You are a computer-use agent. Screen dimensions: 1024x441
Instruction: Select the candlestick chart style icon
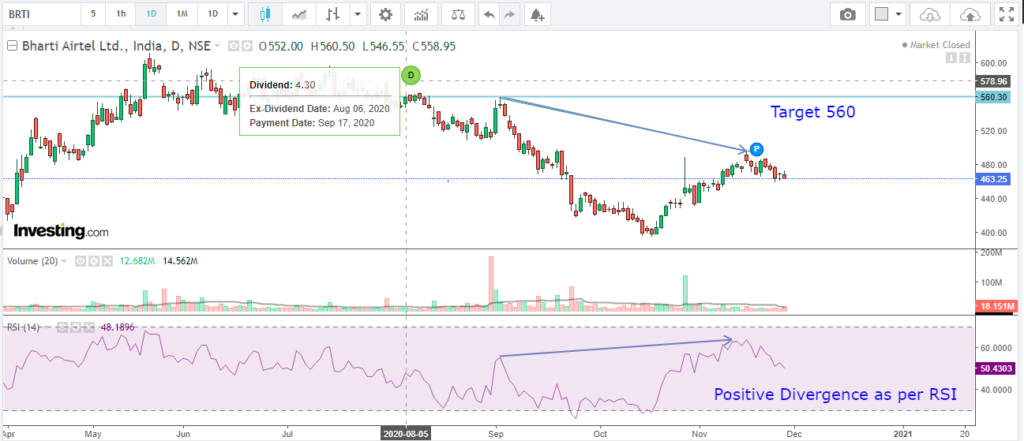click(x=264, y=15)
